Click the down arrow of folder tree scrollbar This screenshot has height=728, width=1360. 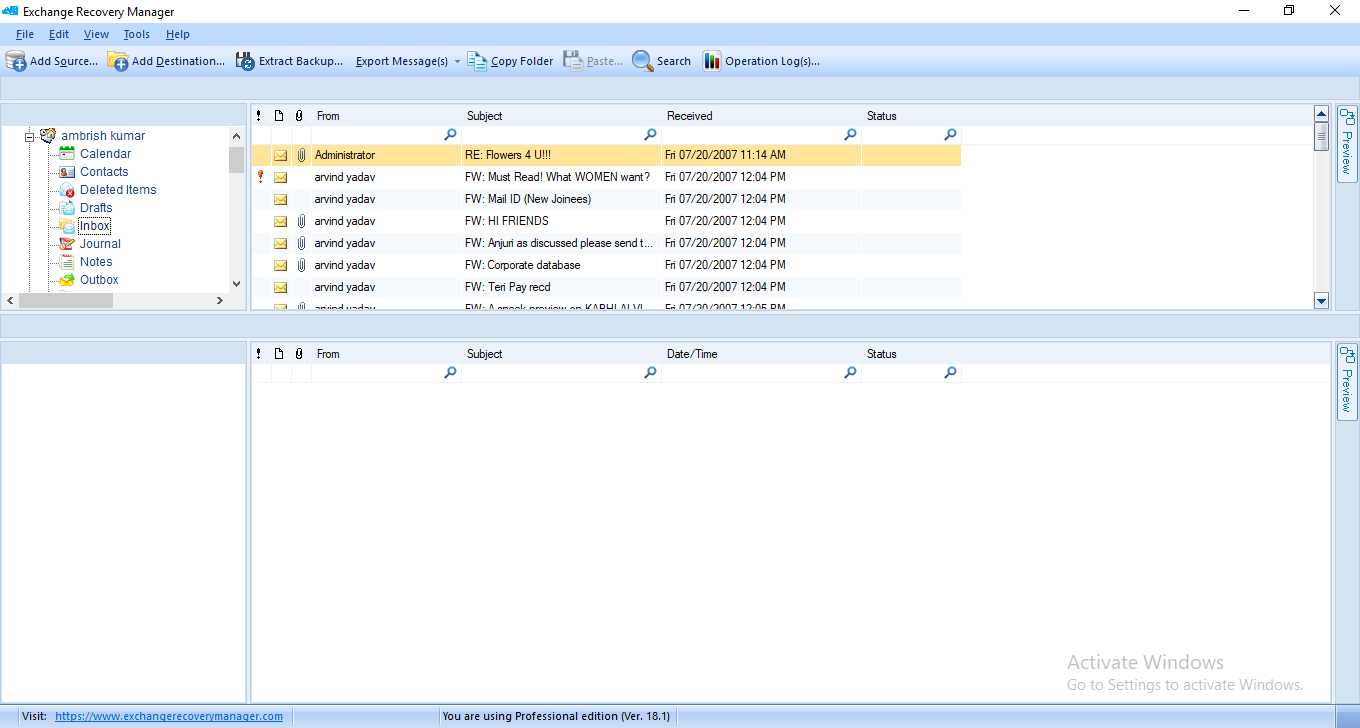[x=236, y=283]
